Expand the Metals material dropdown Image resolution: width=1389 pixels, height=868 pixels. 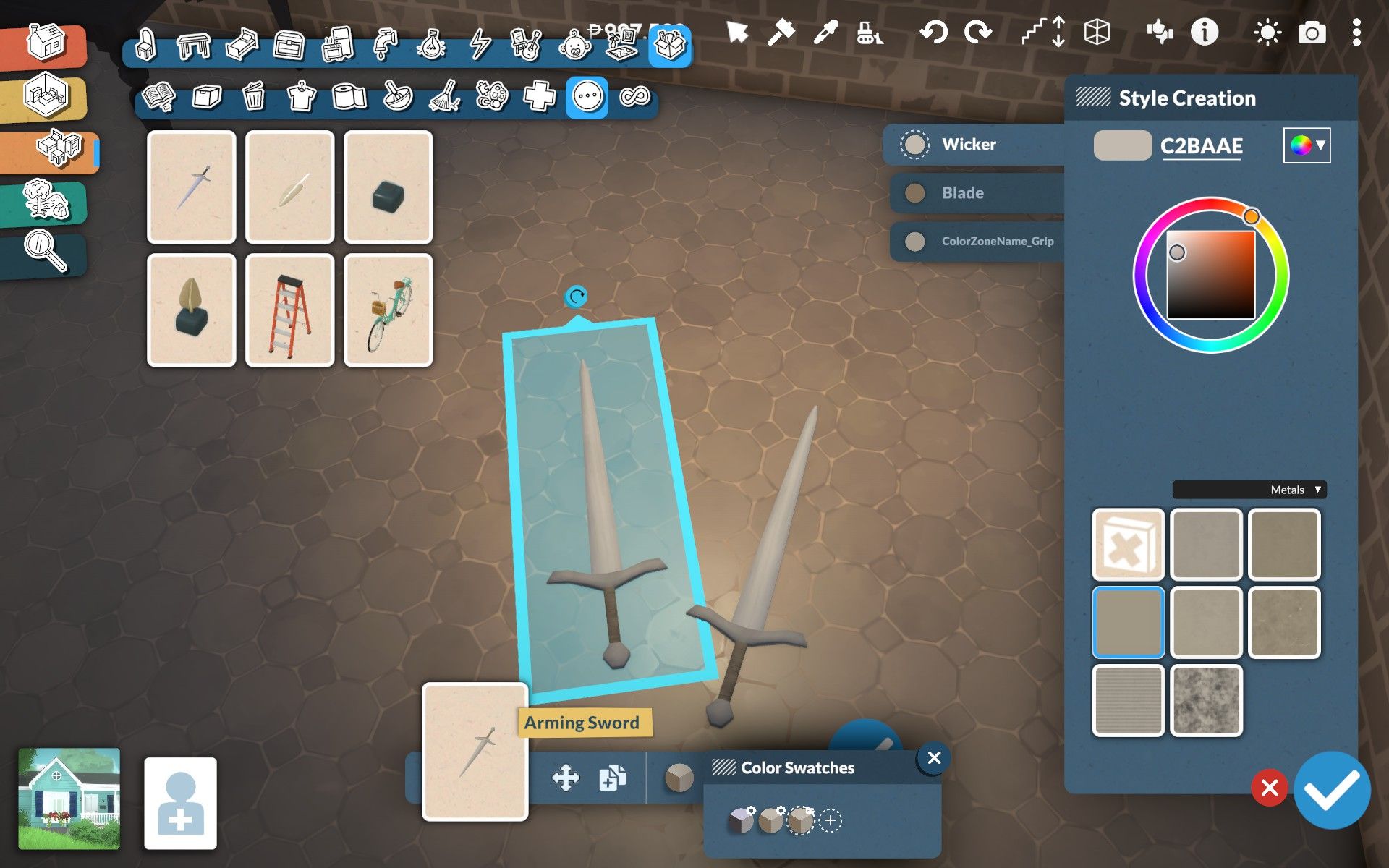(x=1249, y=490)
